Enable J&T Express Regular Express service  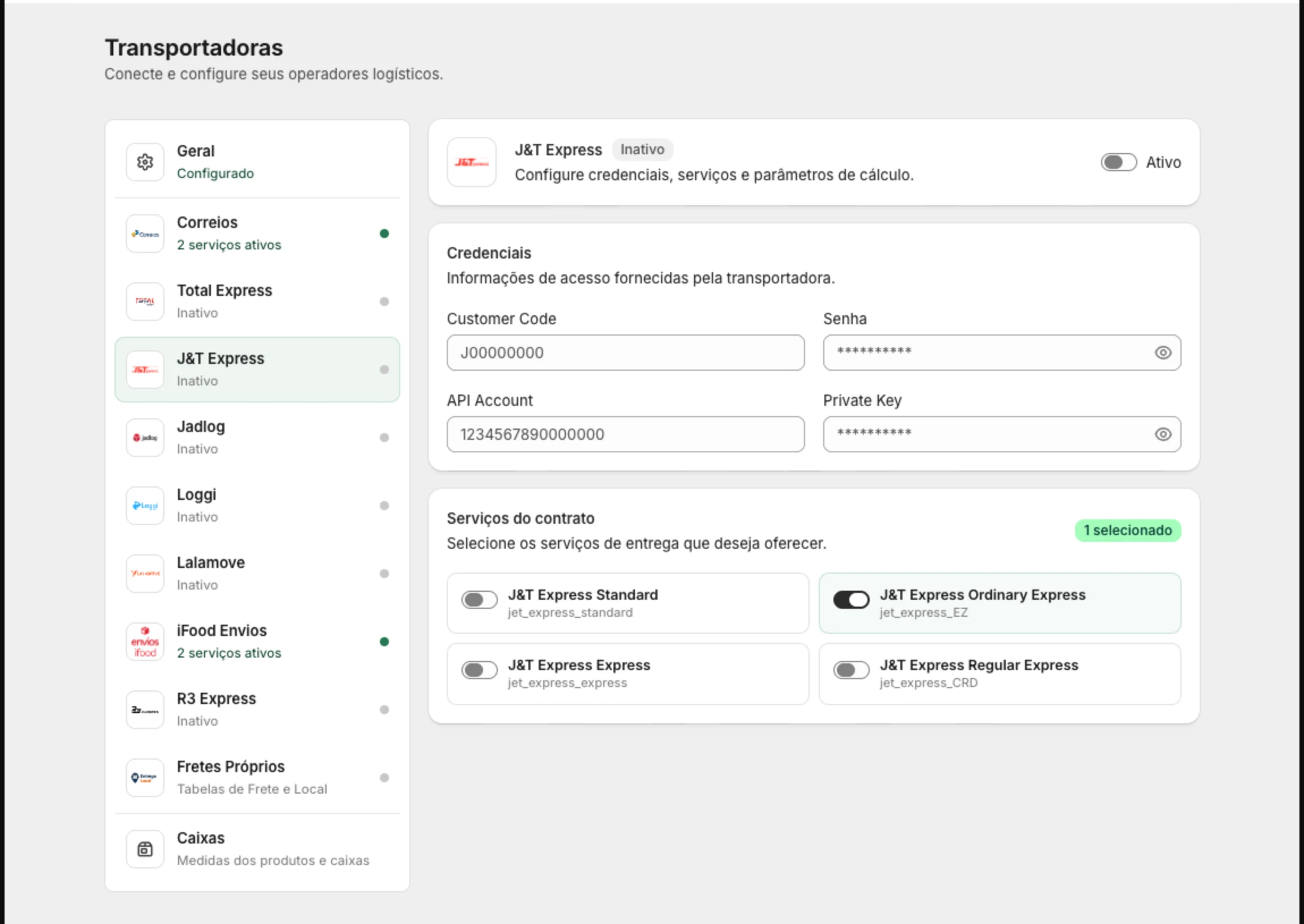pyautogui.click(x=851, y=670)
